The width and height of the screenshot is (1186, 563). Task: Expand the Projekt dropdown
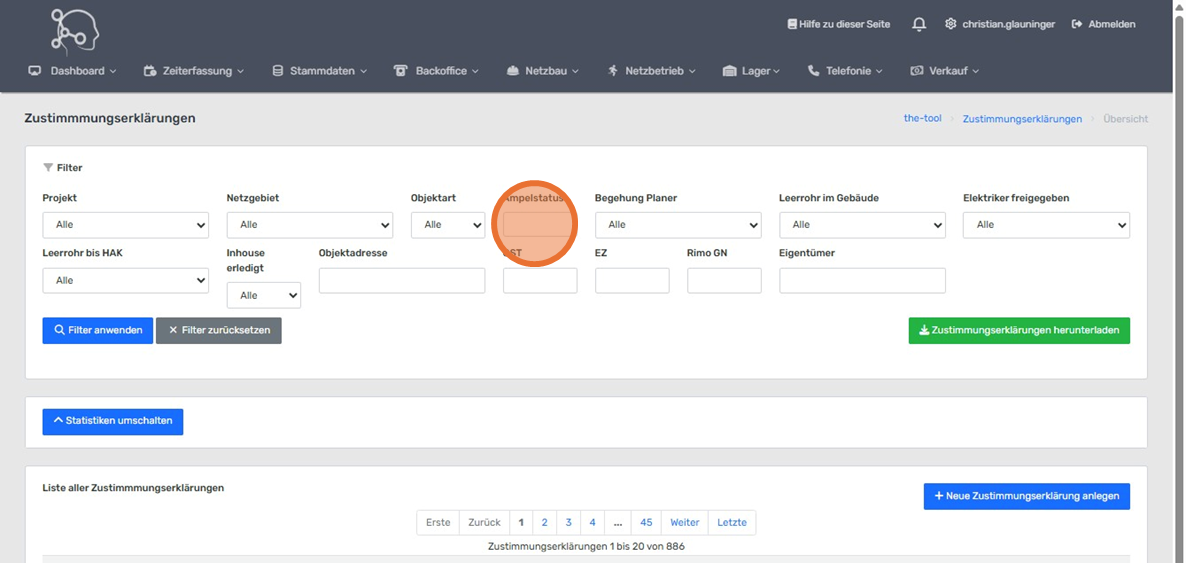click(125, 225)
